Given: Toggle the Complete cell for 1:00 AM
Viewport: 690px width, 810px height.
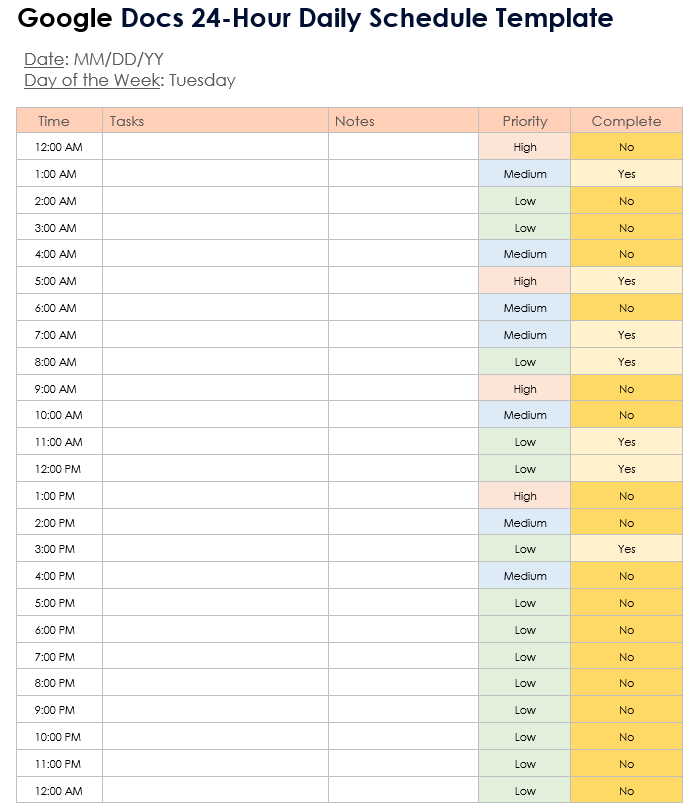Looking at the screenshot, I should click(626, 174).
